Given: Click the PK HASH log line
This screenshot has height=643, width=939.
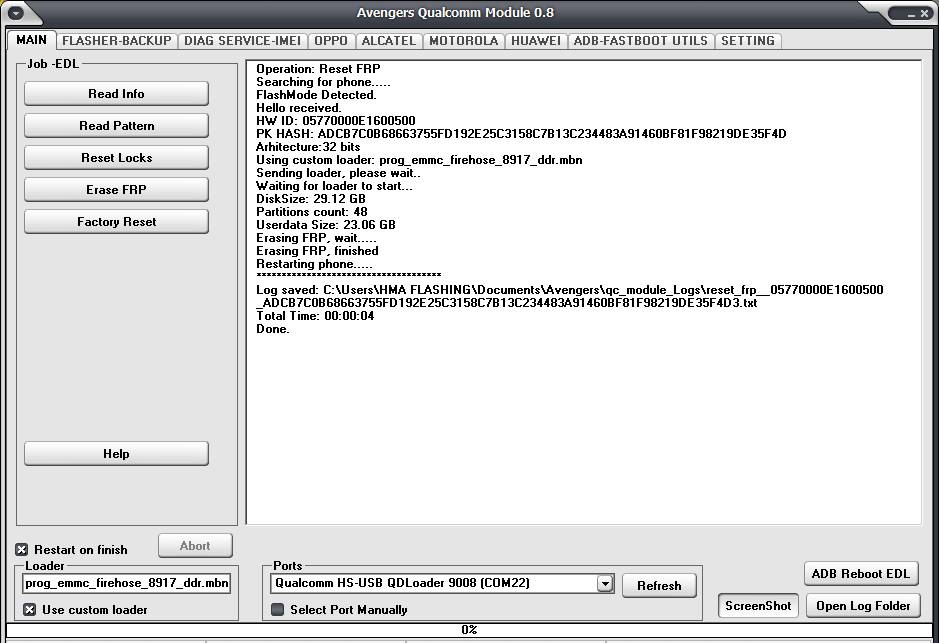Looking at the screenshot, I should click(x=521, y=134).
